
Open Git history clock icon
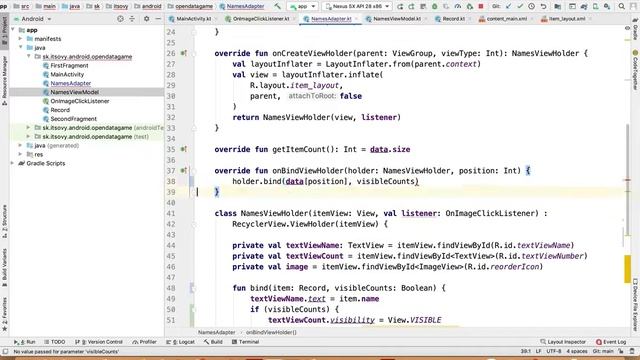531,6
